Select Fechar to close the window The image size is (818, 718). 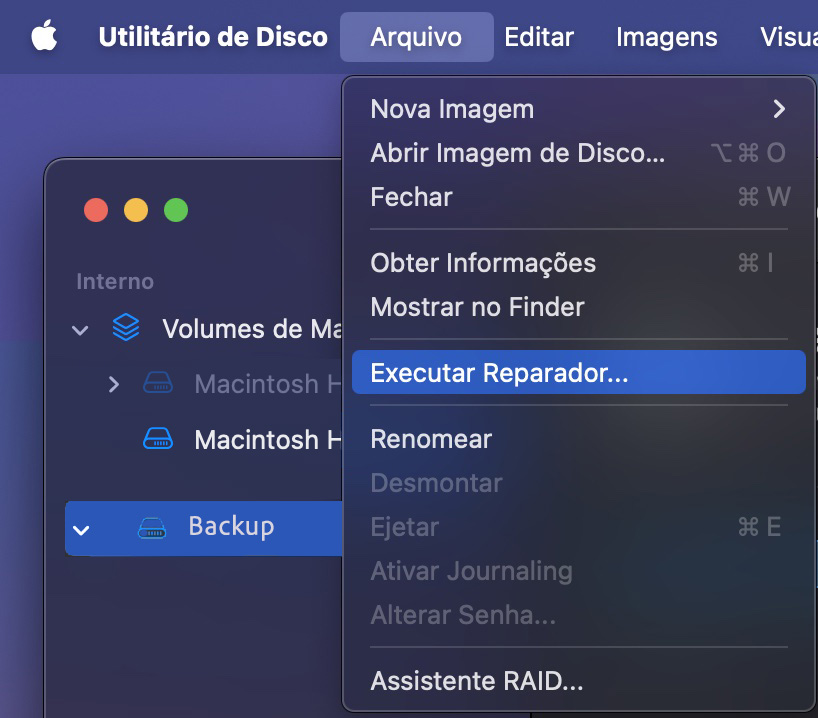tap(410, 197)
